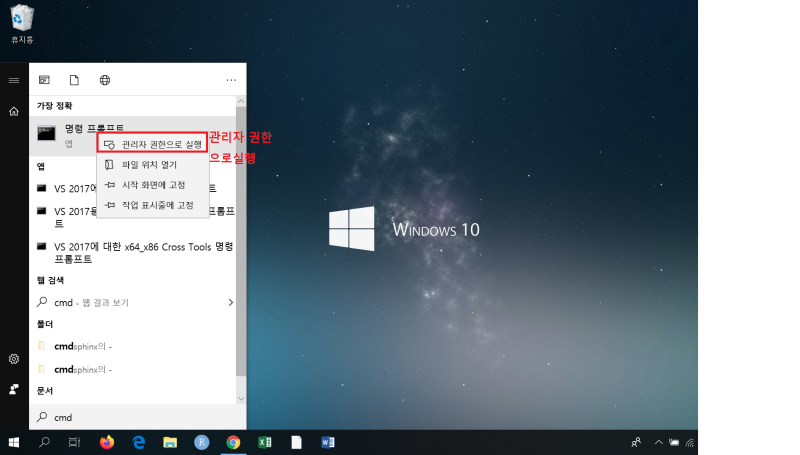Image resolution: width=800 pixels, height=455 pixels.
Task: Open the Home icon in search sidebar
Action: [x=14, y=111]
